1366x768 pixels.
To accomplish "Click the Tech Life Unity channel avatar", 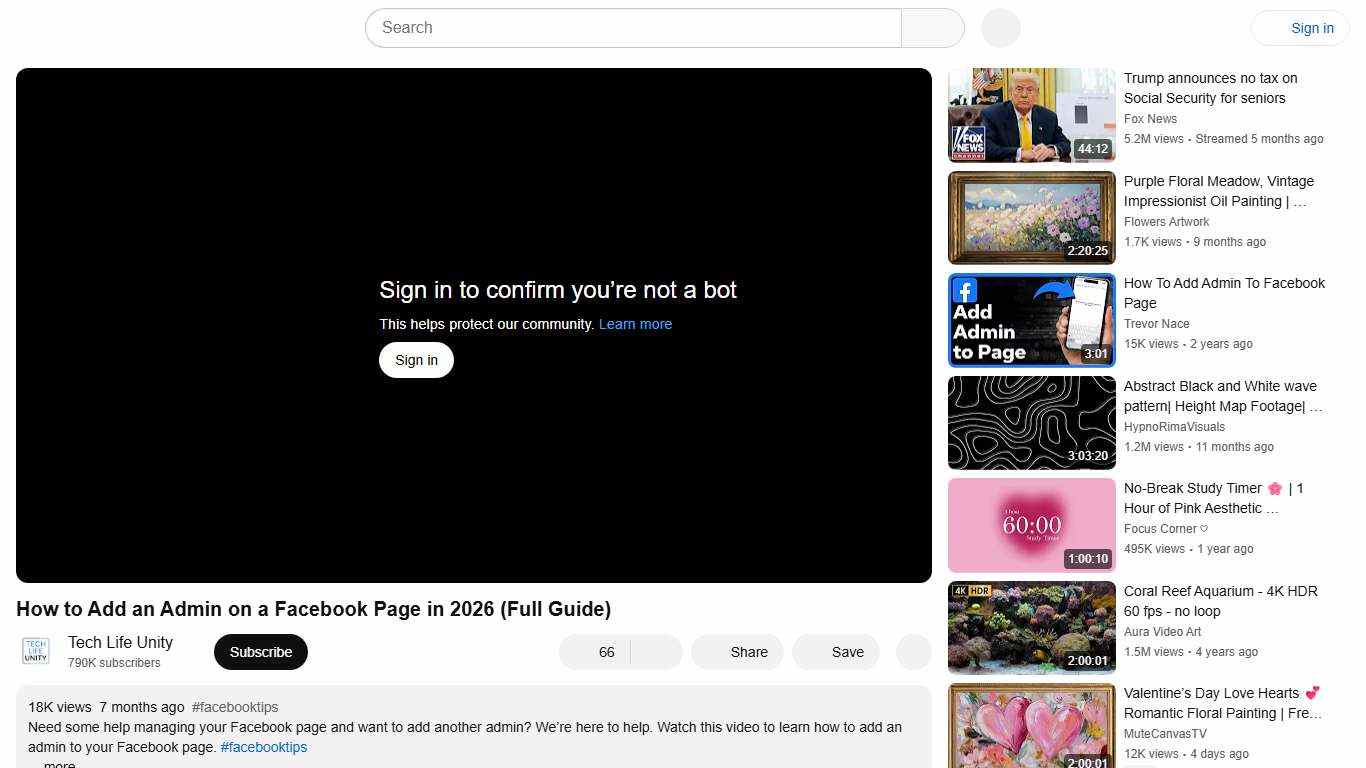I will pos(34,651).
